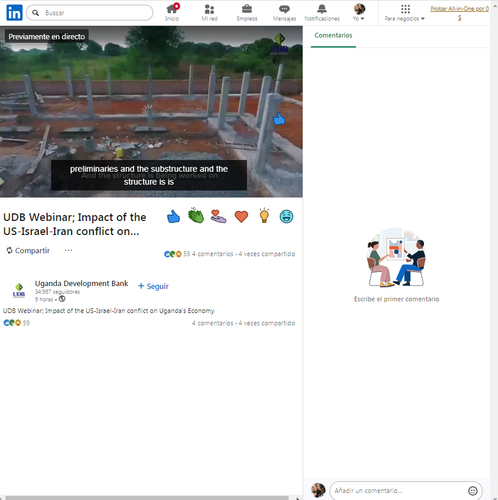The height and width of the screenshot is (500, 498).
Task: Expand the Yo profile menu
Action: pos(359,12)
